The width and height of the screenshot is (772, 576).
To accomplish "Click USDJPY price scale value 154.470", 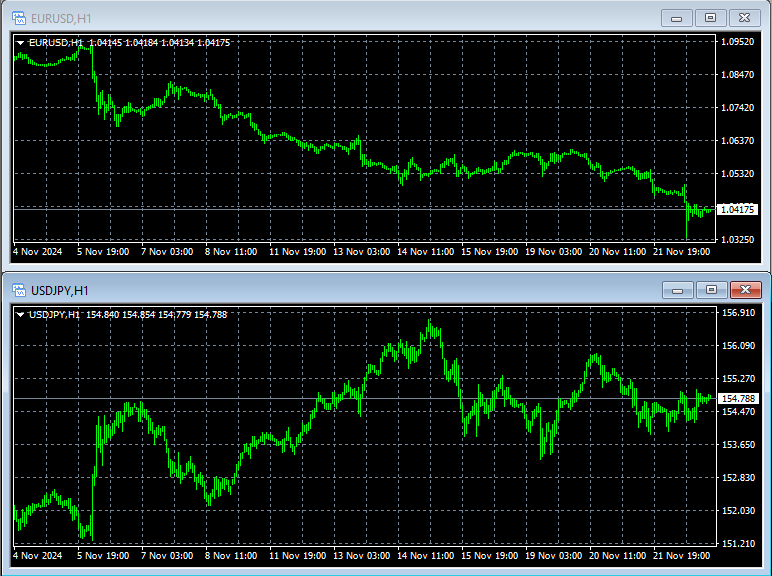I will [738, 412].
